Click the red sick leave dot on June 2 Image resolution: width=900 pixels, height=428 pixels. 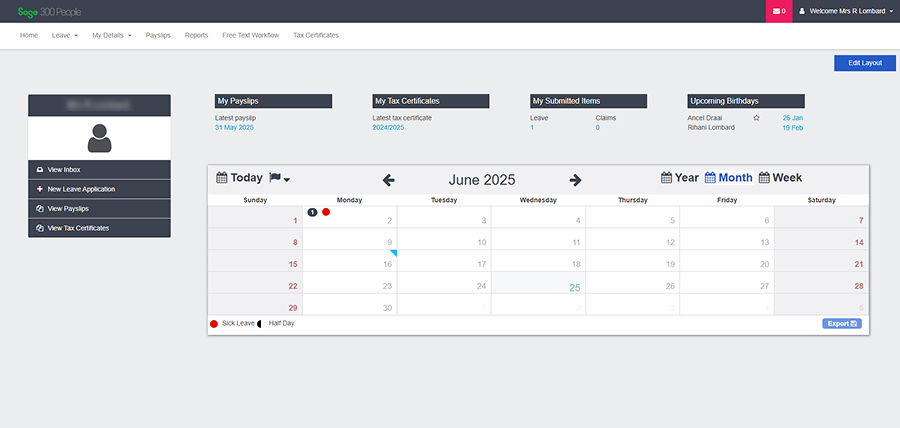pyautogui.click(x=326, y=212)
